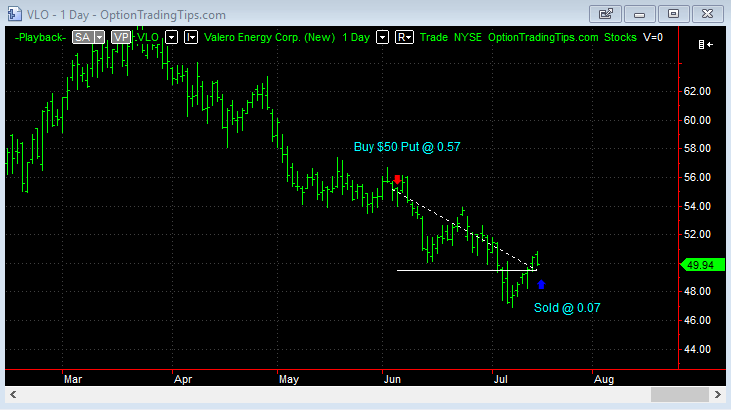Click the OptionTradingTips.com toolbar label
Image resolution: width=731 pixels, height=410 pixels.
tap(543, 38)
